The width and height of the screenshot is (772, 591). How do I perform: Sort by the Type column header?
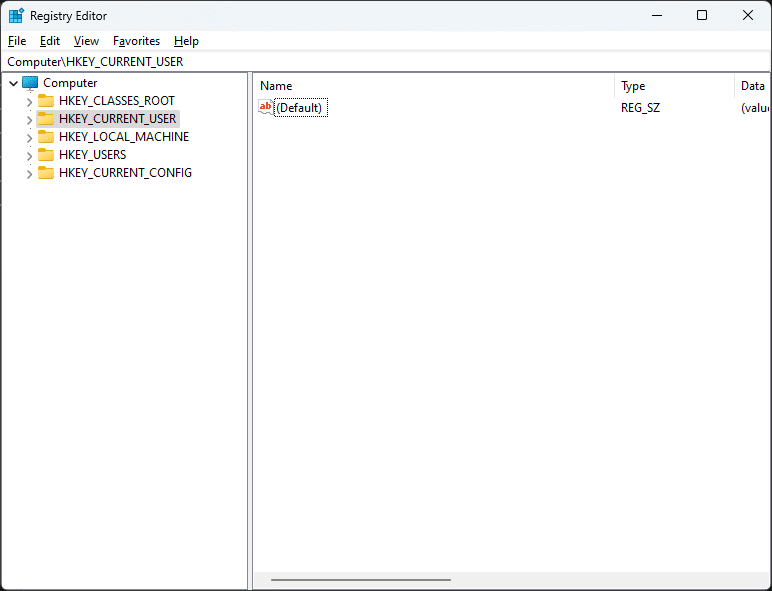pos(675,86)
